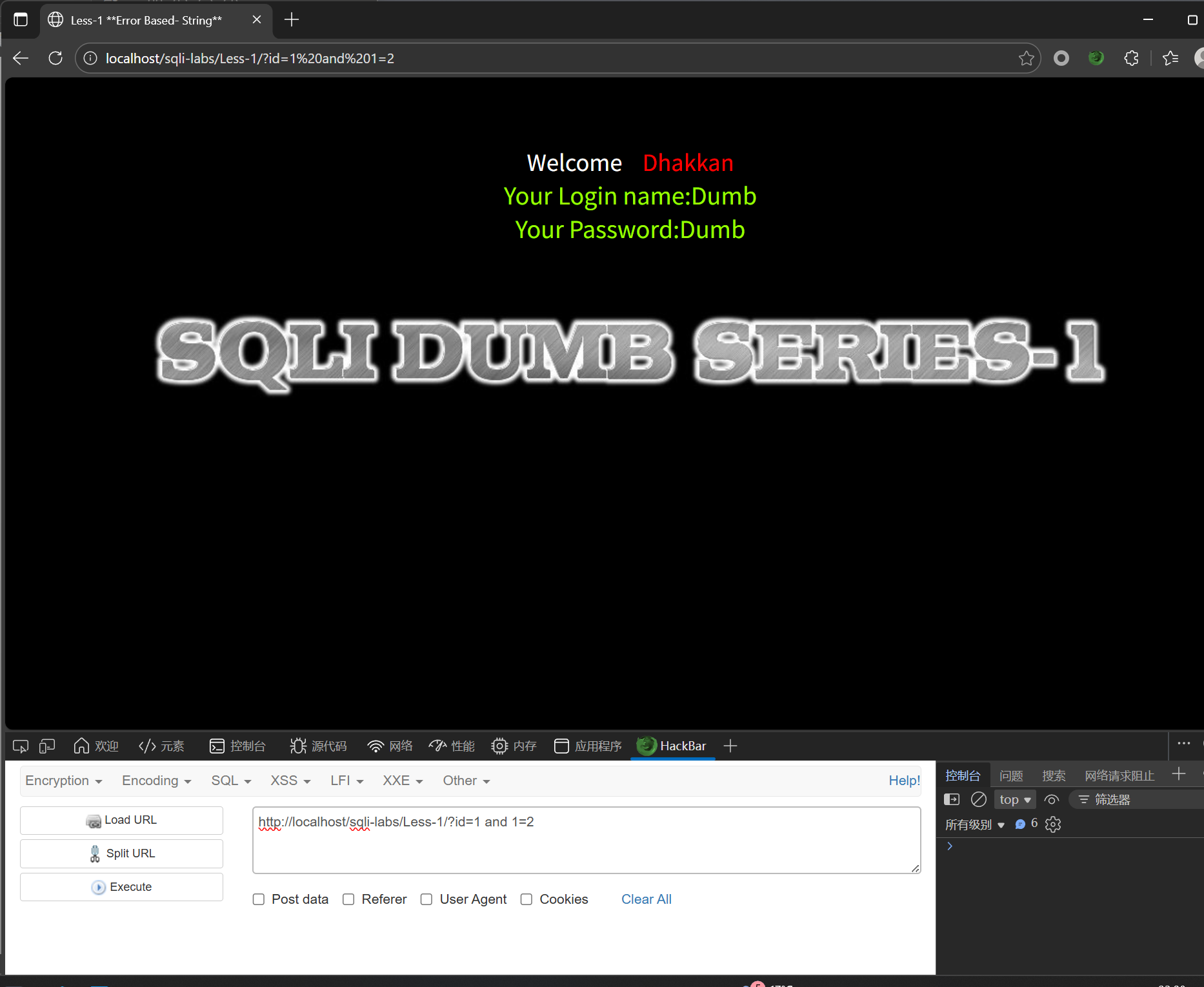Select the drawer 控制台 console tab
1204x987 pixels.
(963, 775)
